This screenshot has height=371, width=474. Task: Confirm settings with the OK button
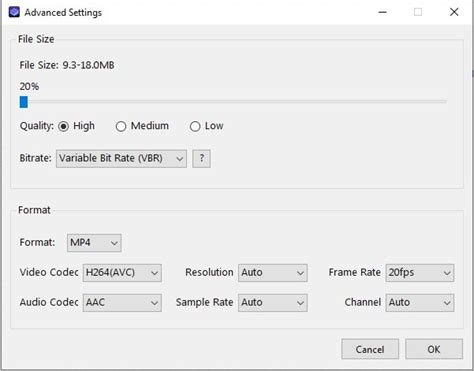point(434,349)
